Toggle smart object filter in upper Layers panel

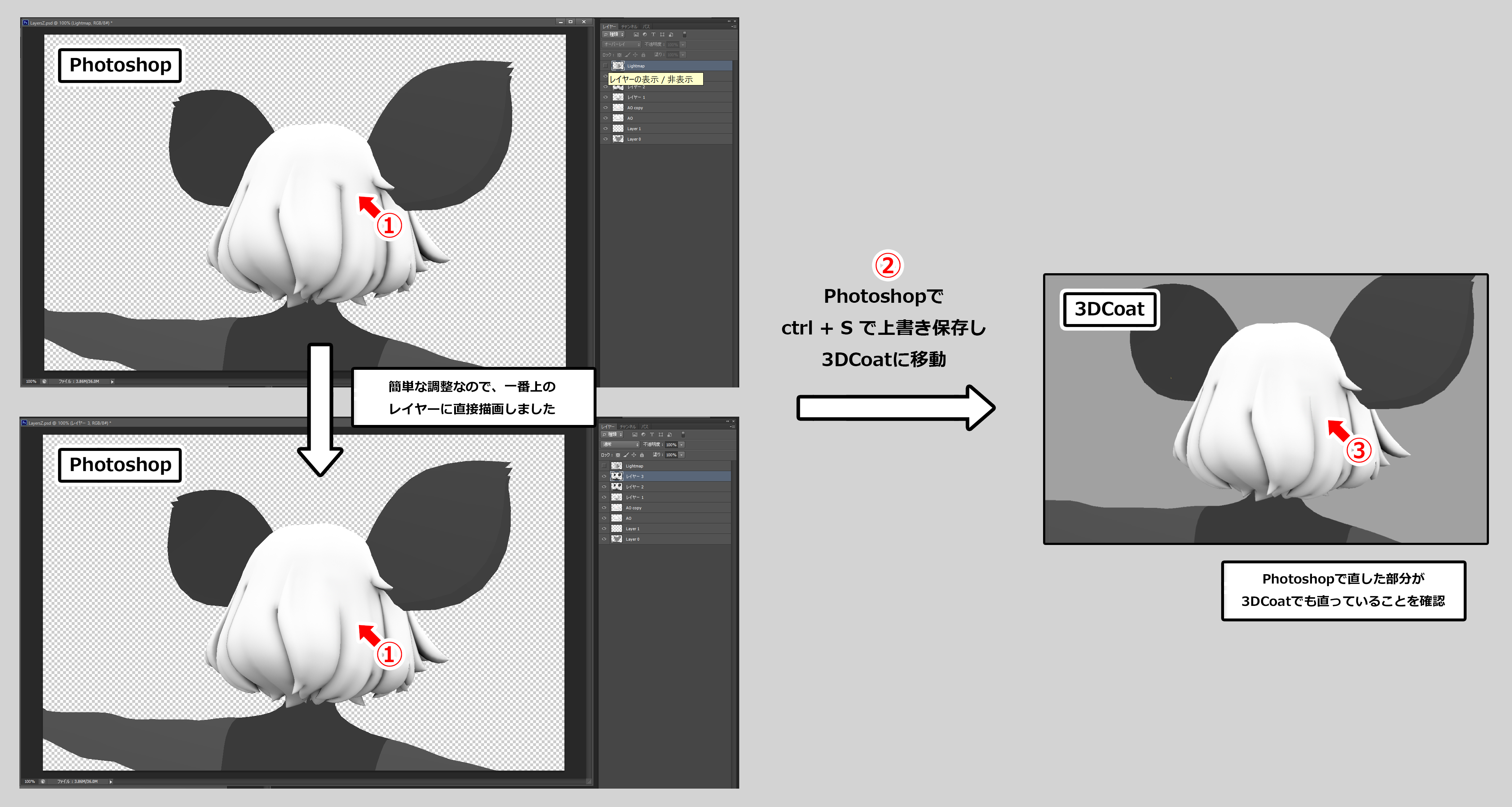tap(671, 35)
